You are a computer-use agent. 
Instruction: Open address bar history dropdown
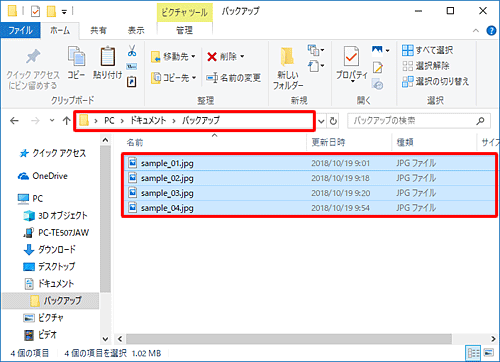(x=321, y=121)
